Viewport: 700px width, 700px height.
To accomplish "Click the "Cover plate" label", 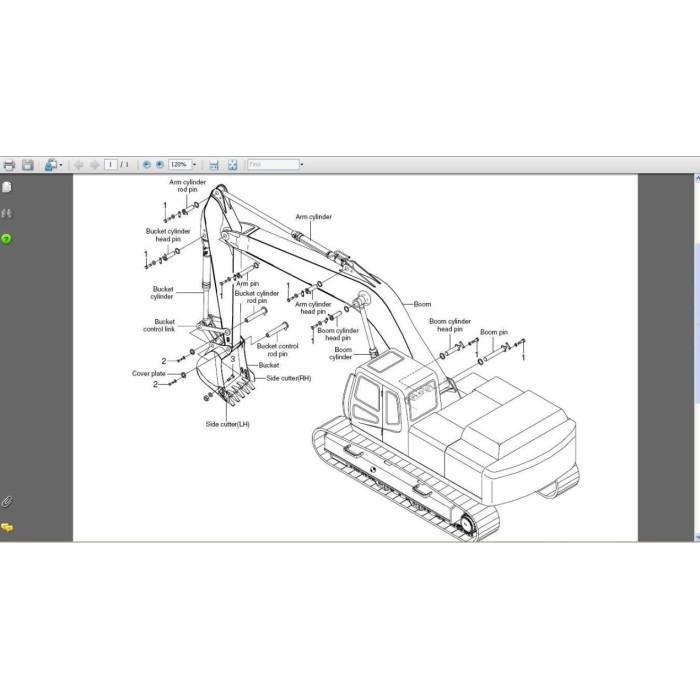I will click(x=149, y=374).
